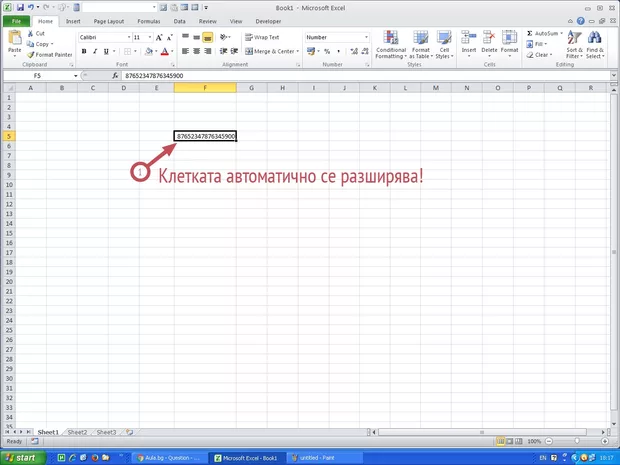
Task: Decrease indent icon
Action: (223, 51)
